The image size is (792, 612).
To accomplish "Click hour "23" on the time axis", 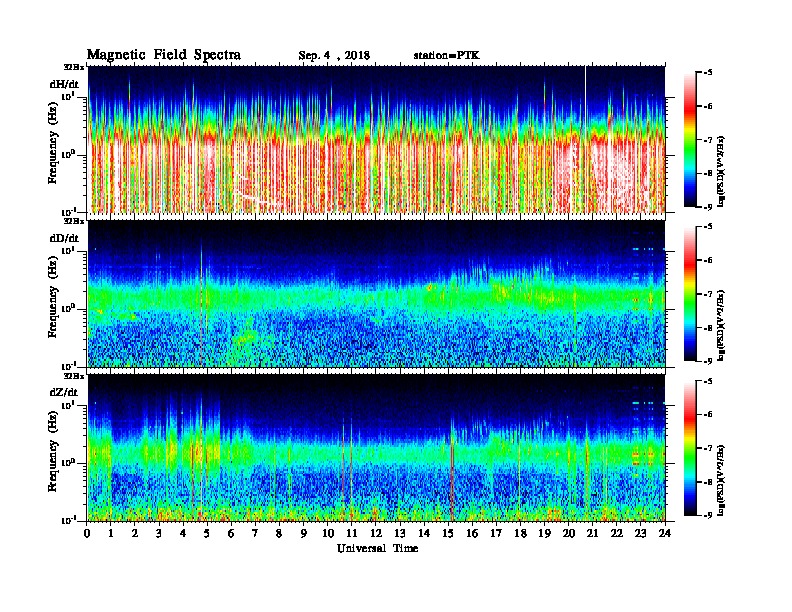I will click(x=641, y=533).
